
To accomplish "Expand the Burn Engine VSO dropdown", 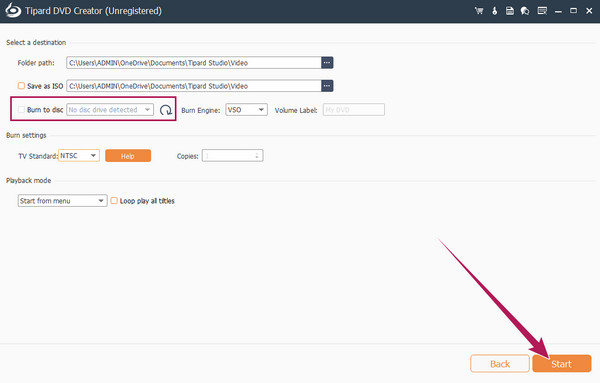I will click(x=246, y=110).
